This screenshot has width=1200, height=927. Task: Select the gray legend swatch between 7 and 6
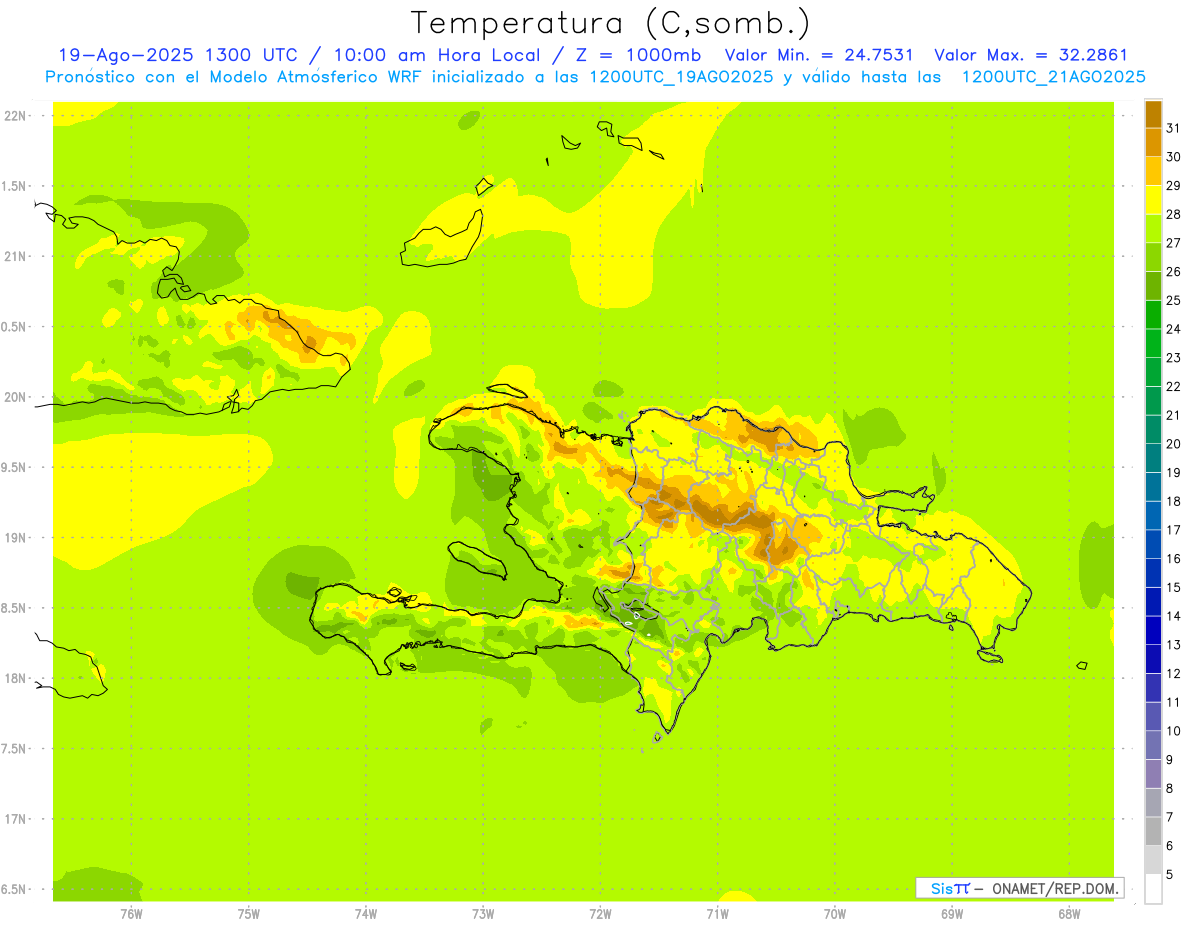[x=1153, y=831]
